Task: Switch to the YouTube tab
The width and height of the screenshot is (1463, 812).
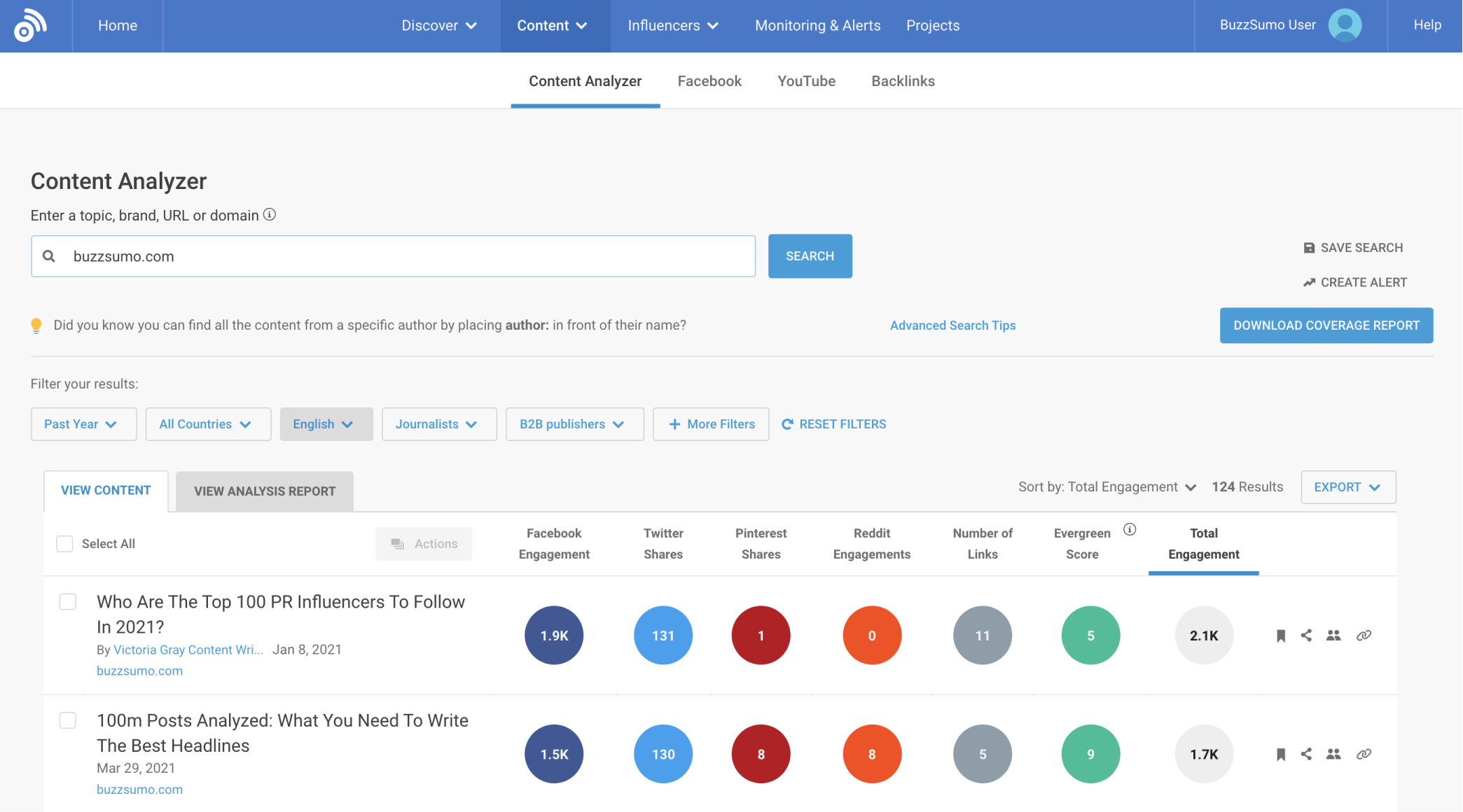Action: click(x=805, y=80)
